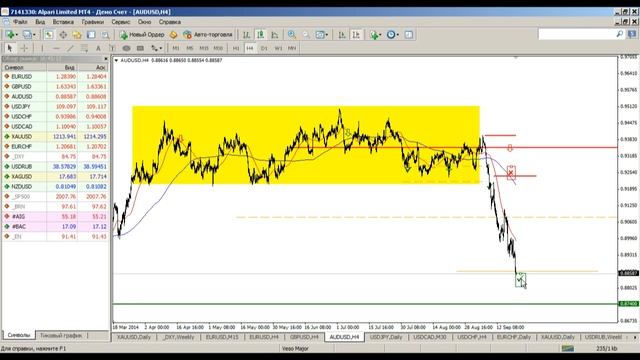Toggle the M30 timeframe button
This screenshot has width=640, height=360.
pyautogui.click(x=218, y=48)
